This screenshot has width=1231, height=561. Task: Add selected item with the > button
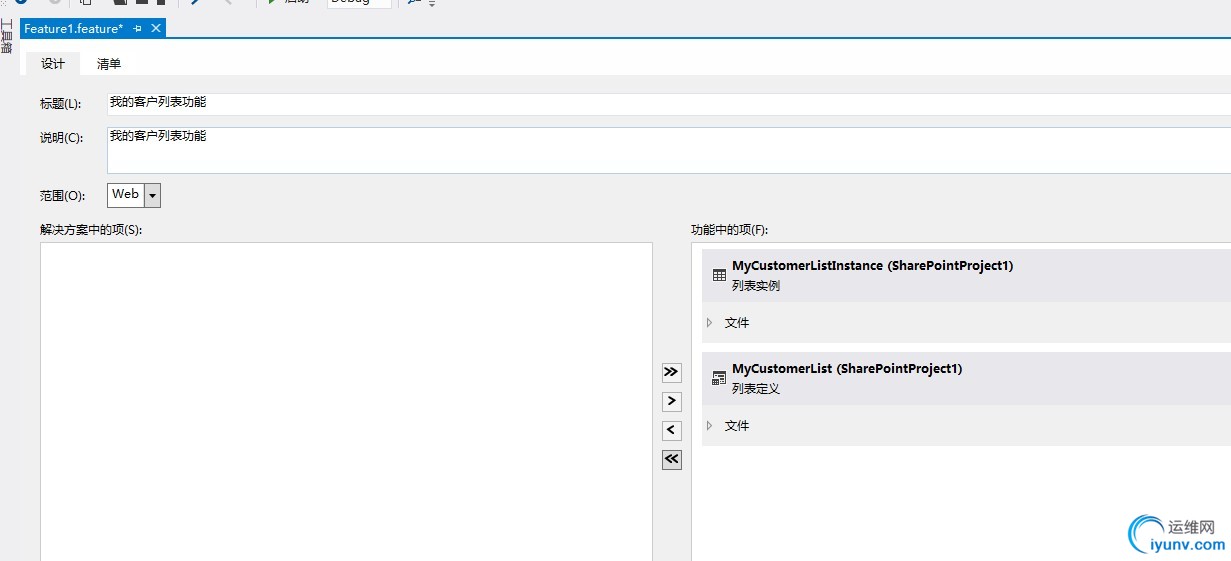click(x=671, y=401)
